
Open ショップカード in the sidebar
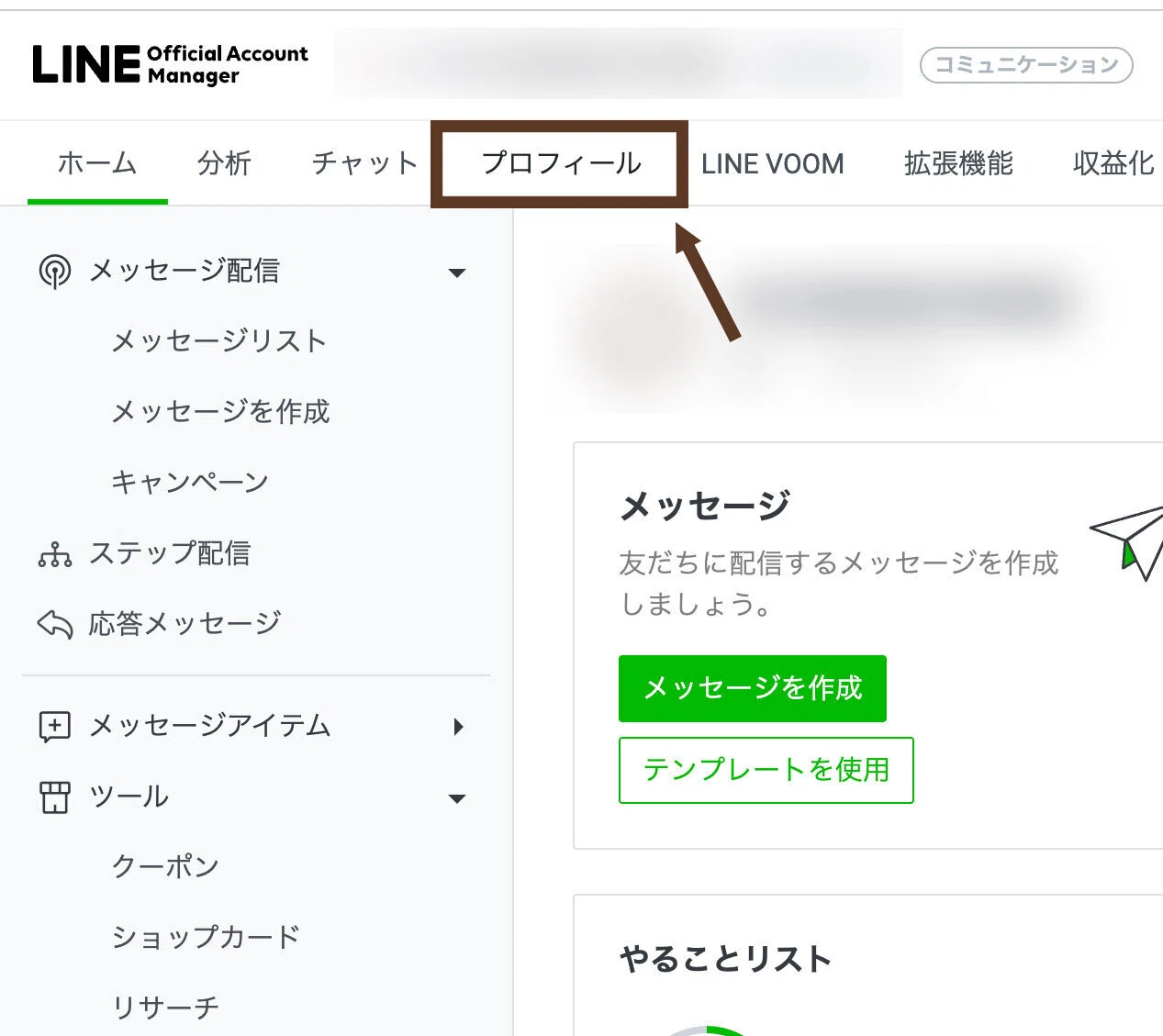pyautogui.click(x=206, y=937)
